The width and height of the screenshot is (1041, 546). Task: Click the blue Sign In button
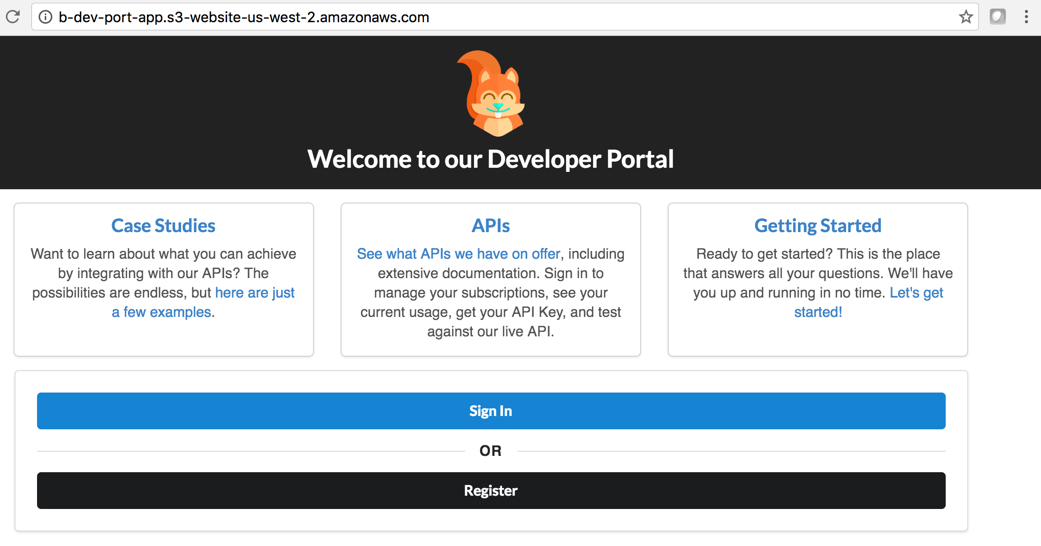491,410
